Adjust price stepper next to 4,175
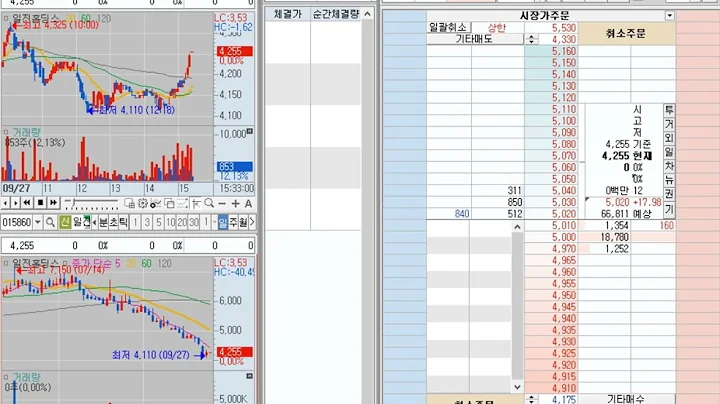Viewport: 720px width, 404px height. [x=531, y=399]
